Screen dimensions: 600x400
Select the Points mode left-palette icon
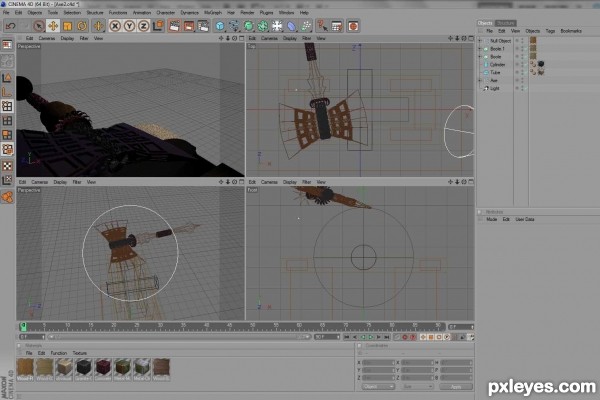pos(7,106)
